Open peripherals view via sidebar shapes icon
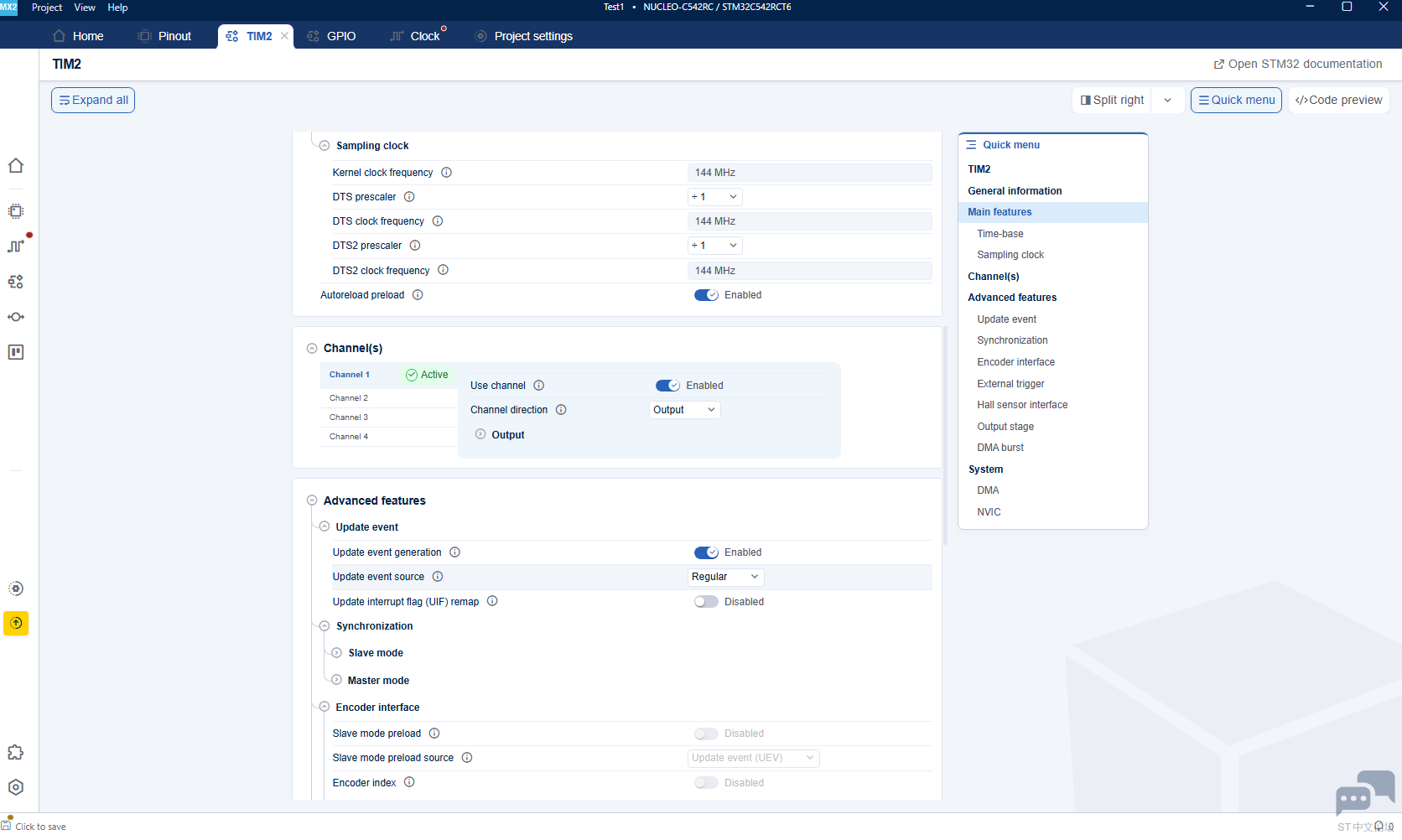This screenshot has height=840, width=1402. [16, 282]
